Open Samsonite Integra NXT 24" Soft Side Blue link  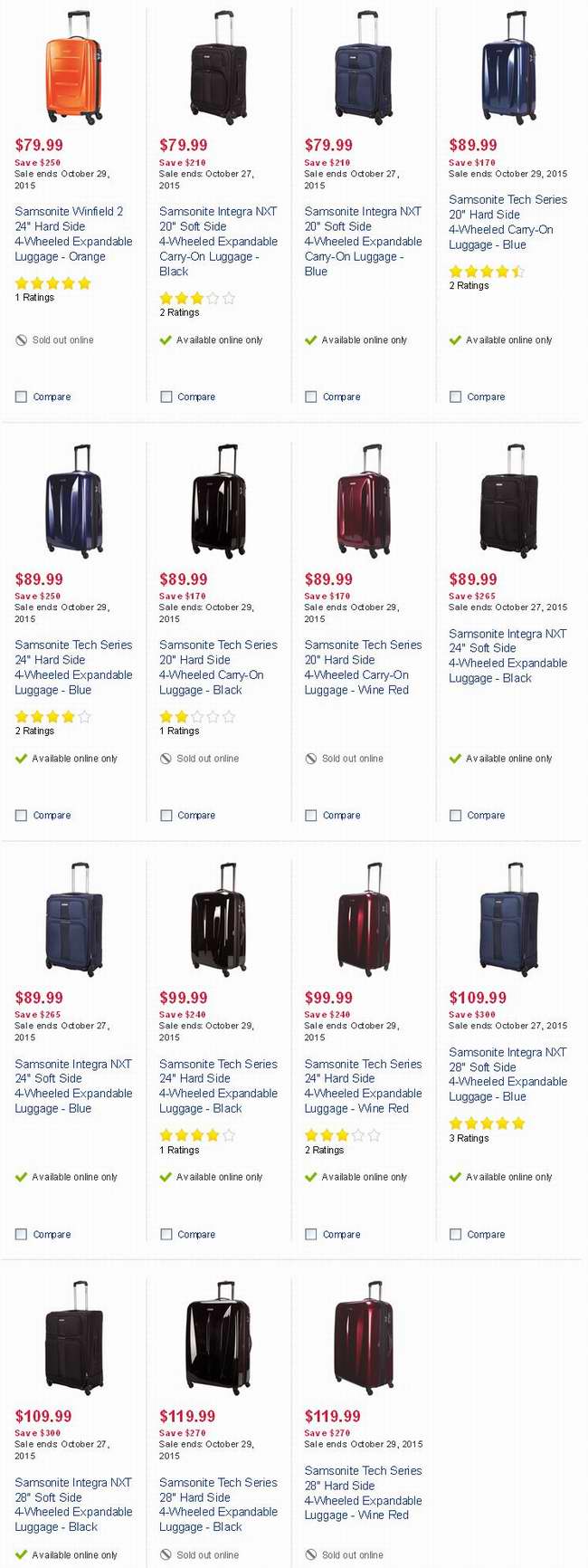[x=73, y=1085]
